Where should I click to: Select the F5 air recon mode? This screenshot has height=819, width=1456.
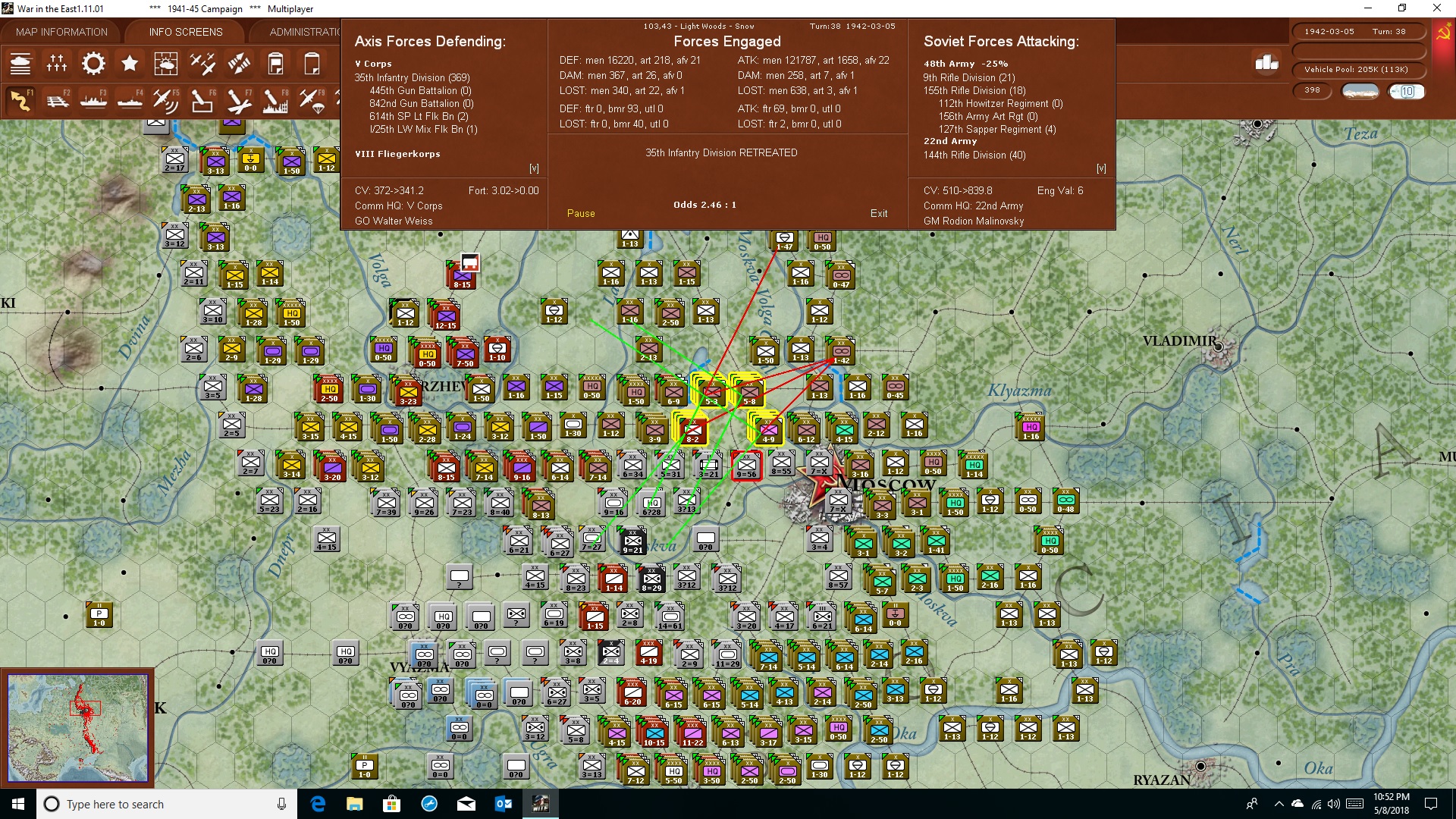(166, 100)
